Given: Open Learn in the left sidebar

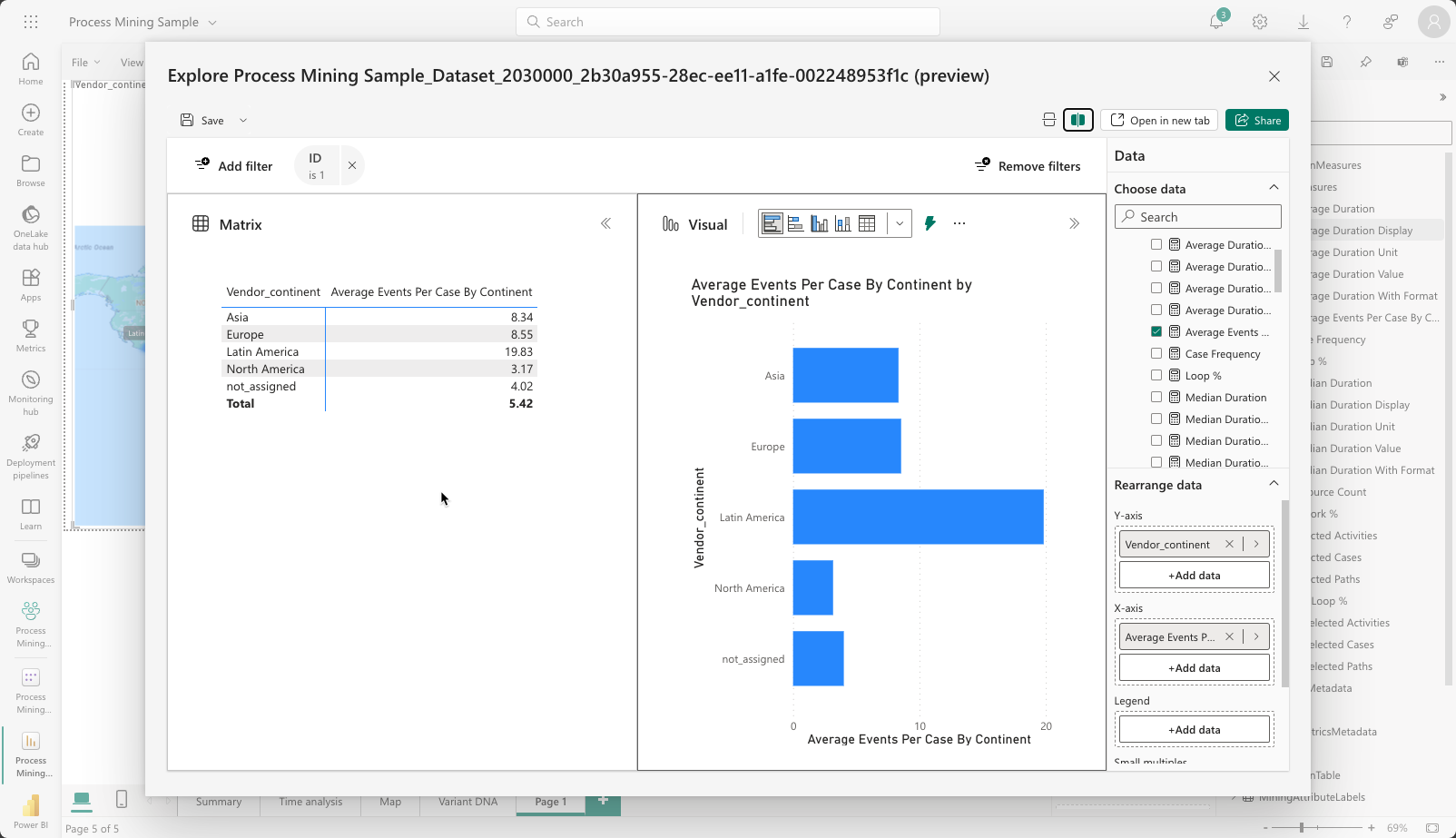Looking at the screenshot, I should [31, 513].
